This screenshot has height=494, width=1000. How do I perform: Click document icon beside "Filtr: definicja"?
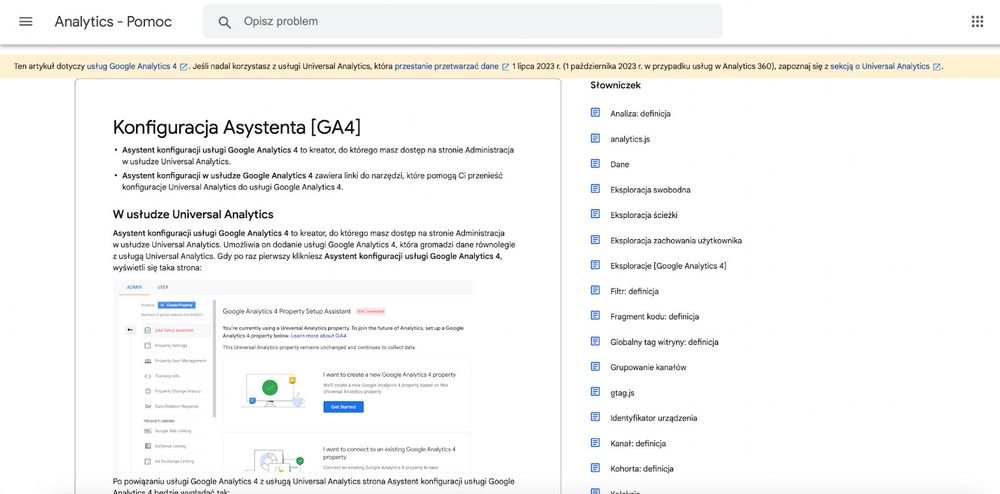(595, 290)
